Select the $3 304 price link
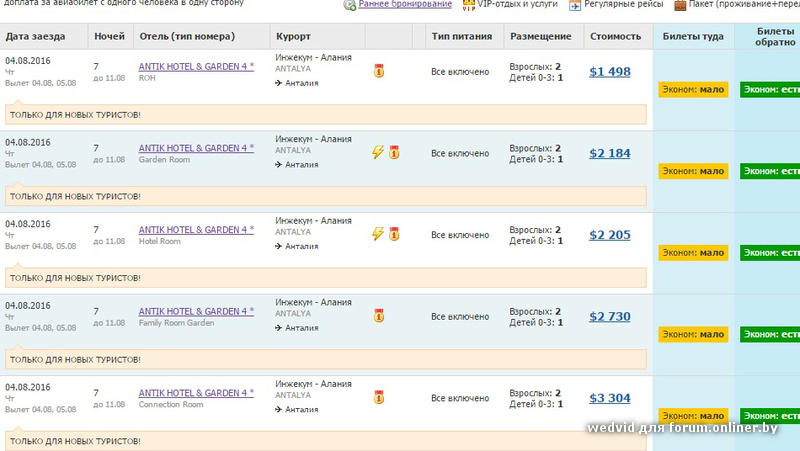This screenshot has height=451, width=800. pos(610,398)
